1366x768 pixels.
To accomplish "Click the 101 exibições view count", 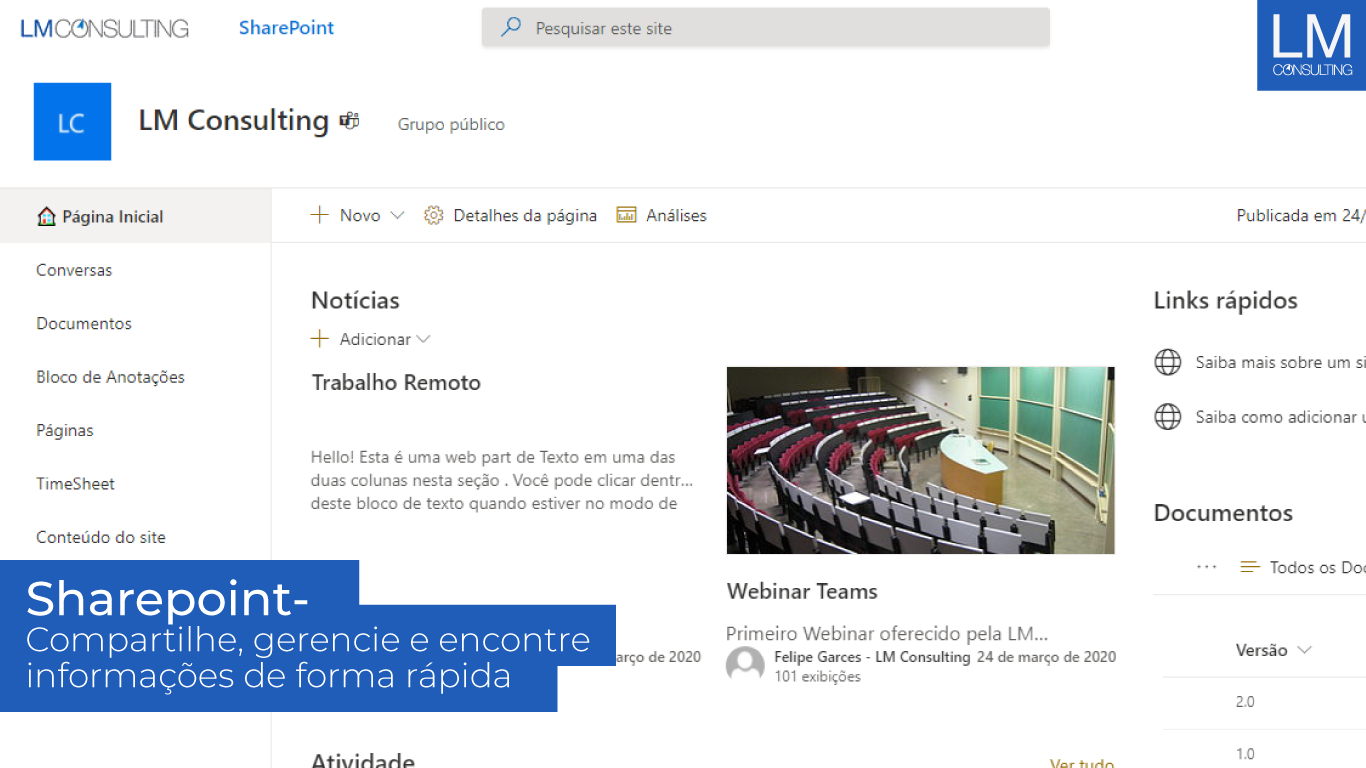I will [x=817, y=676].
